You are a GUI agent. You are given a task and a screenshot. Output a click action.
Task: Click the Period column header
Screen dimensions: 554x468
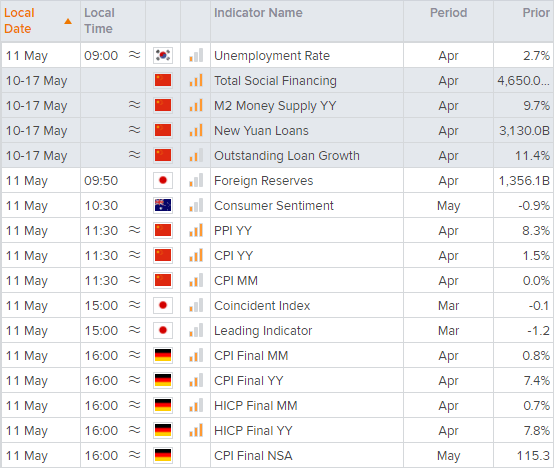(448, 13)
